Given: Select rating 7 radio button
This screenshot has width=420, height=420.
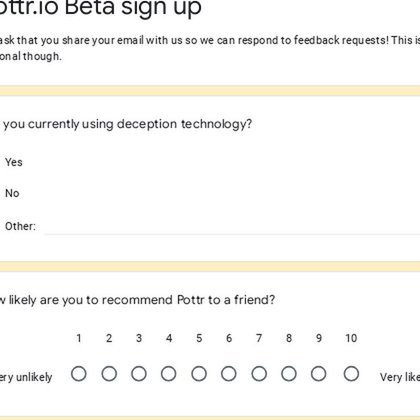Looking at the screenshot, I should pos(259,374).
